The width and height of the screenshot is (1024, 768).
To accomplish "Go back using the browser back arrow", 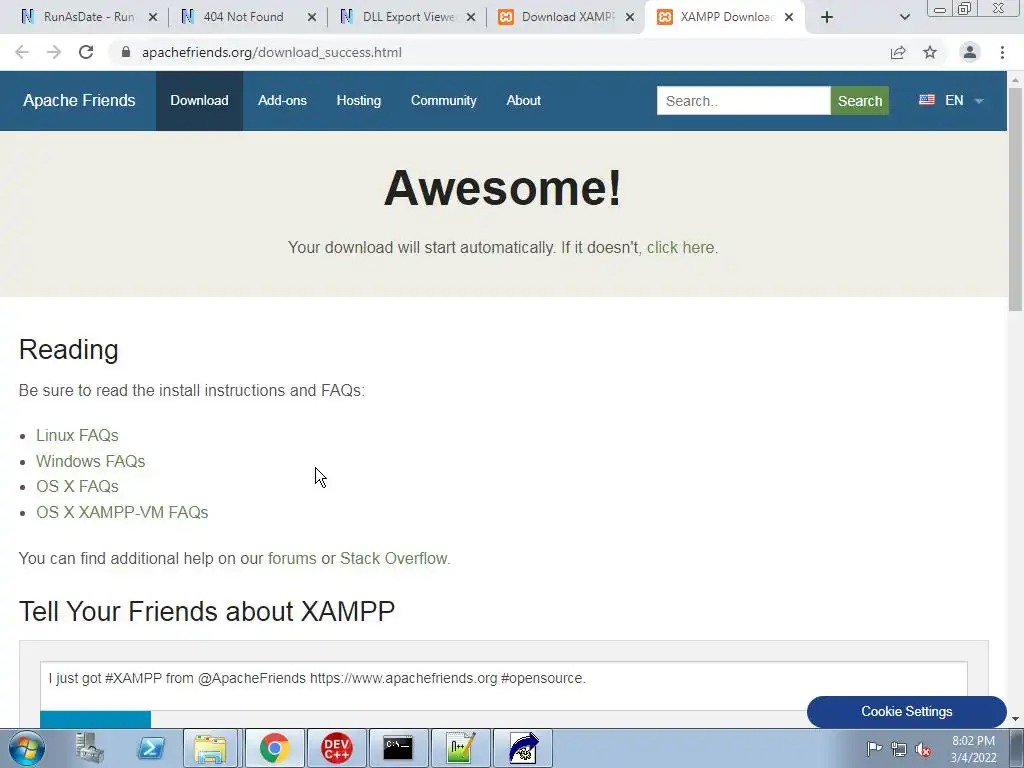I will click(x=22, y=52).
